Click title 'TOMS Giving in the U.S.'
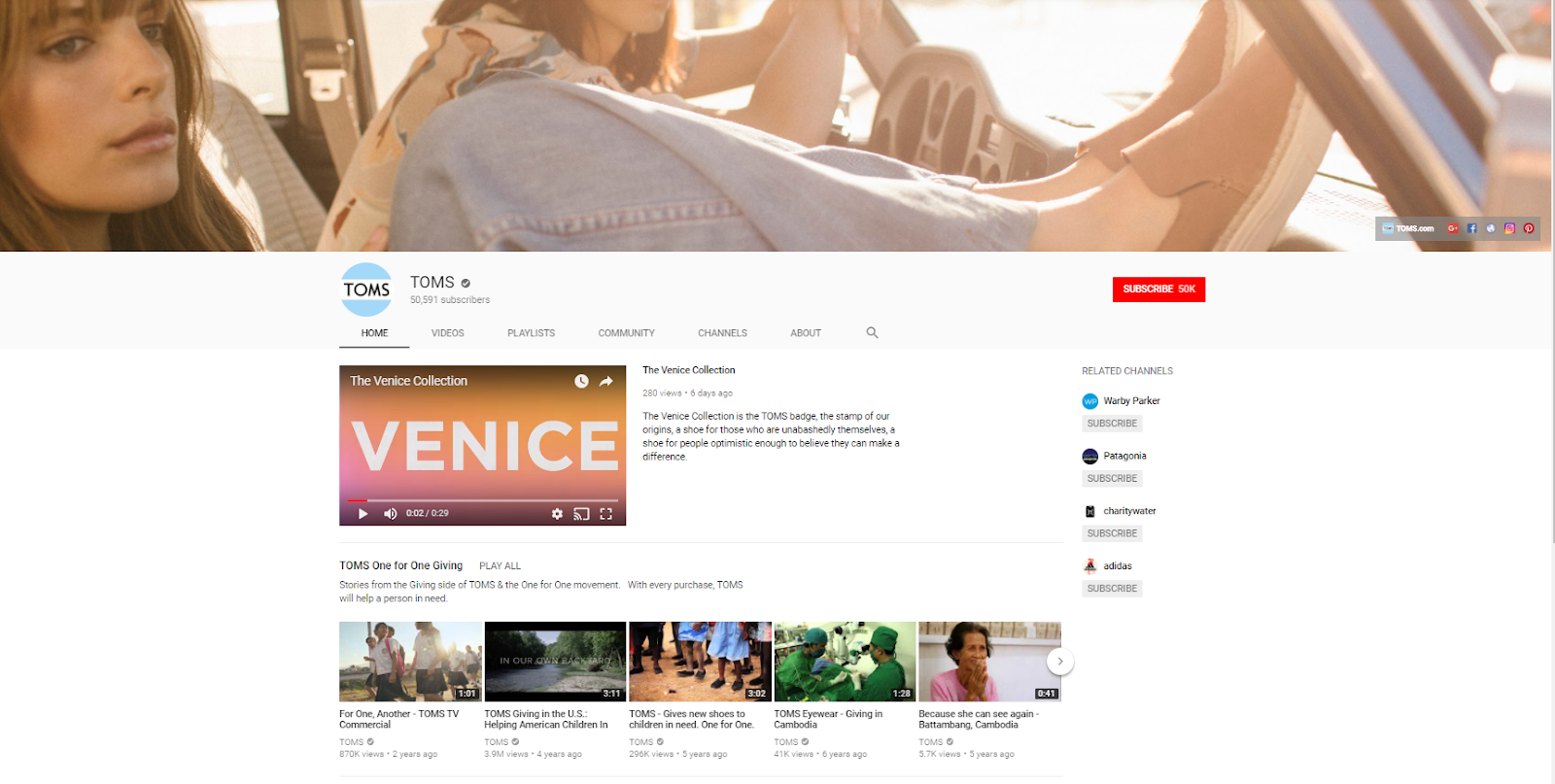Image resolution: width=1555 pixels, height=784 pixels. tap(546, 720)
